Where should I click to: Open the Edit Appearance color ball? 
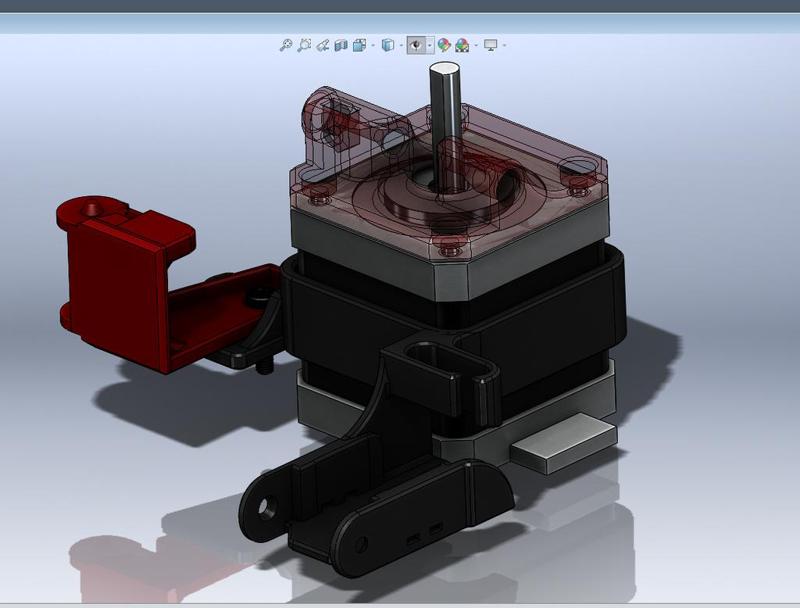444,45
